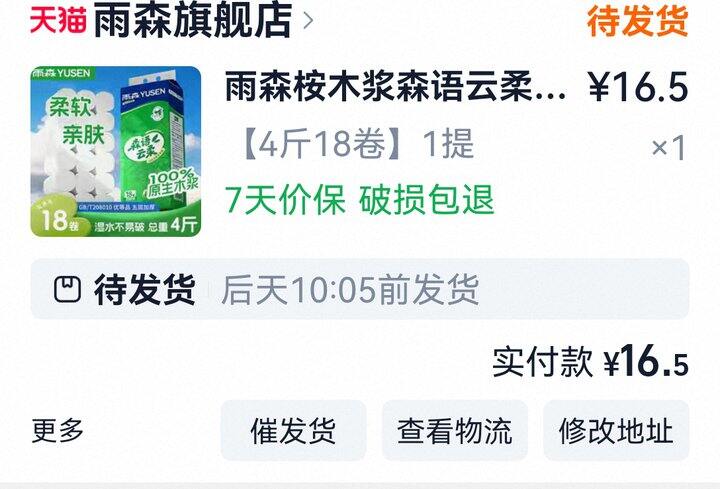Tap the ×1 quantity indicator
720x489 pixels.
pos(669,147)
